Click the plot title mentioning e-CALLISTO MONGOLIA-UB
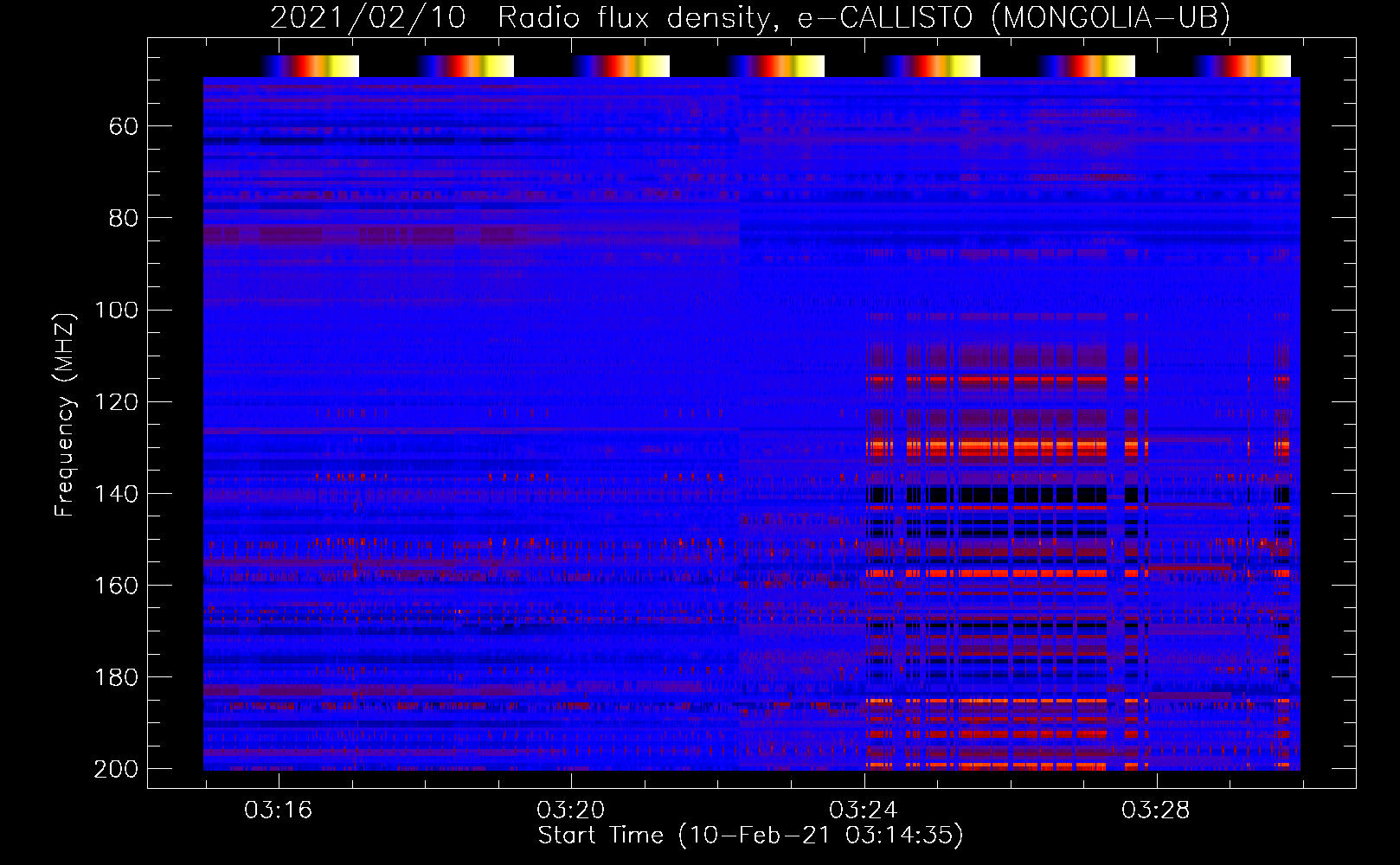The height and width of the screenshot is (865, 1400). pyautogui.click(x=750, y=17)
